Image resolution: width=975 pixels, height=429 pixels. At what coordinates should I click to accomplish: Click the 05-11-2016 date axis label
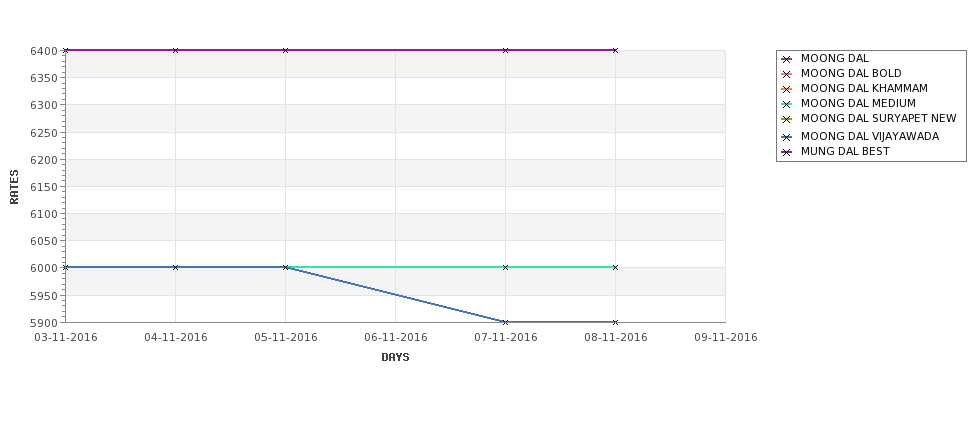[x=285, y=337]
